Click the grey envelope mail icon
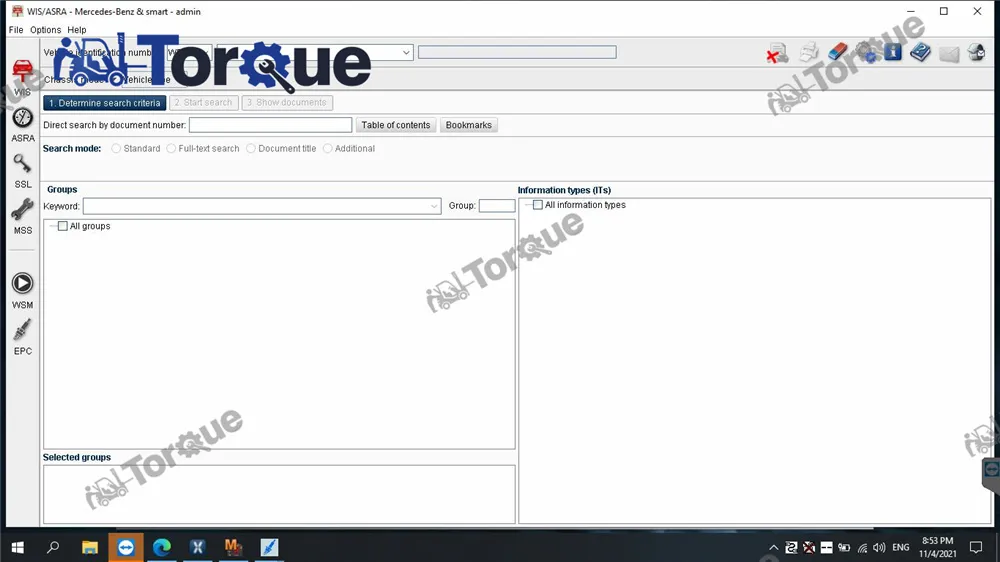Image resolution: width=1000 pixels, height=562 pixels. (949, 54)
